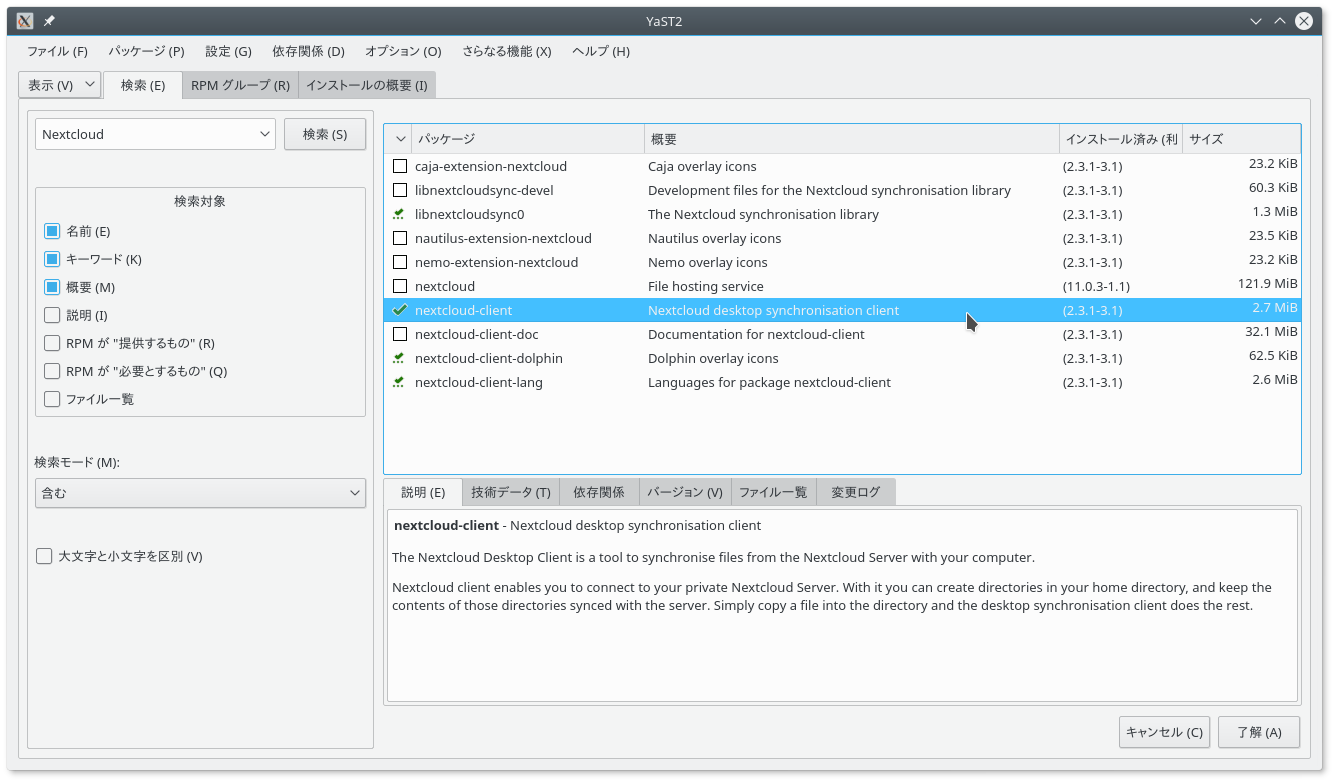The height and width of the screenshot is (783, 1335).
Task: Select the libnextcloudsync0 package name
Action: [469, 214]
